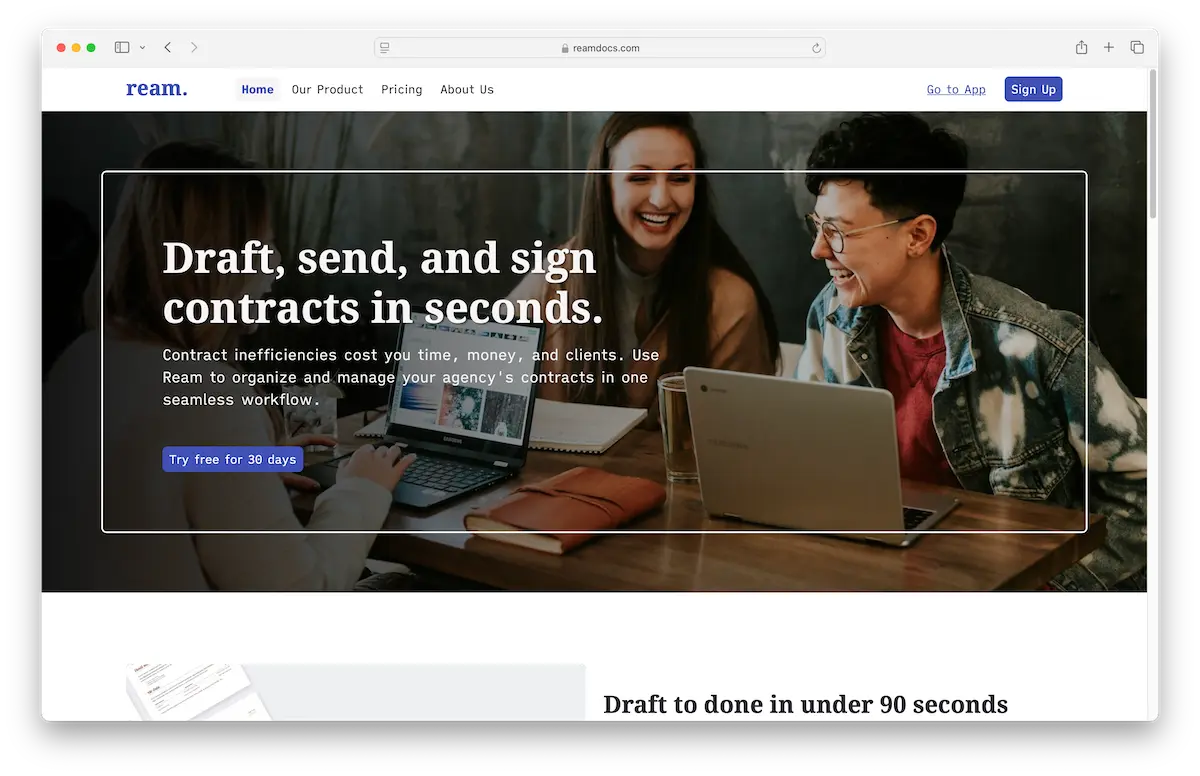Close the Safari window red button

click(61, 47)
